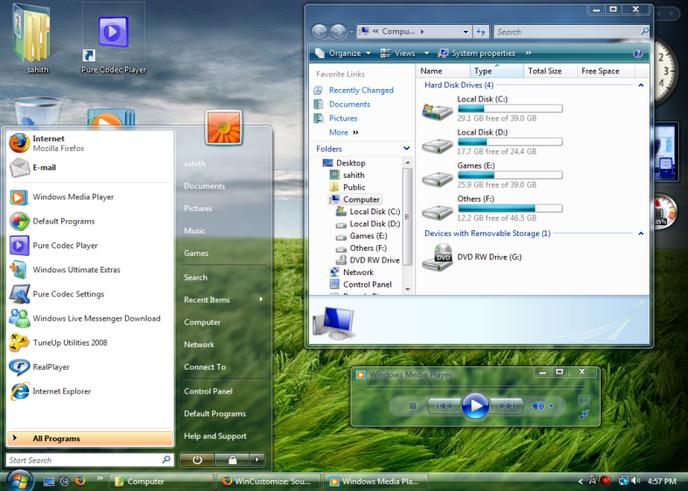Click Recently Changed favorite link

click(x=354, y=90)
